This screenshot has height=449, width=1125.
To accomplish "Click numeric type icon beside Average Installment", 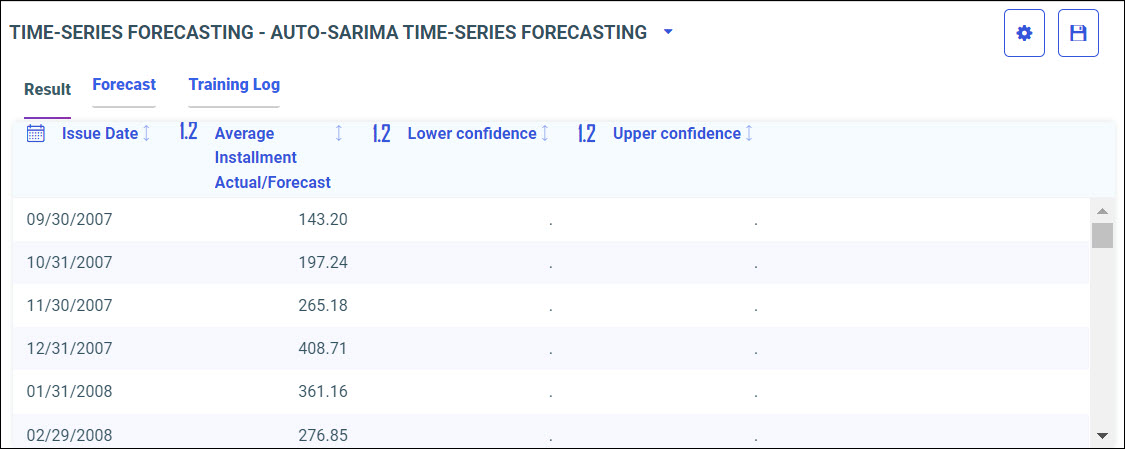I will click(188, 132).
